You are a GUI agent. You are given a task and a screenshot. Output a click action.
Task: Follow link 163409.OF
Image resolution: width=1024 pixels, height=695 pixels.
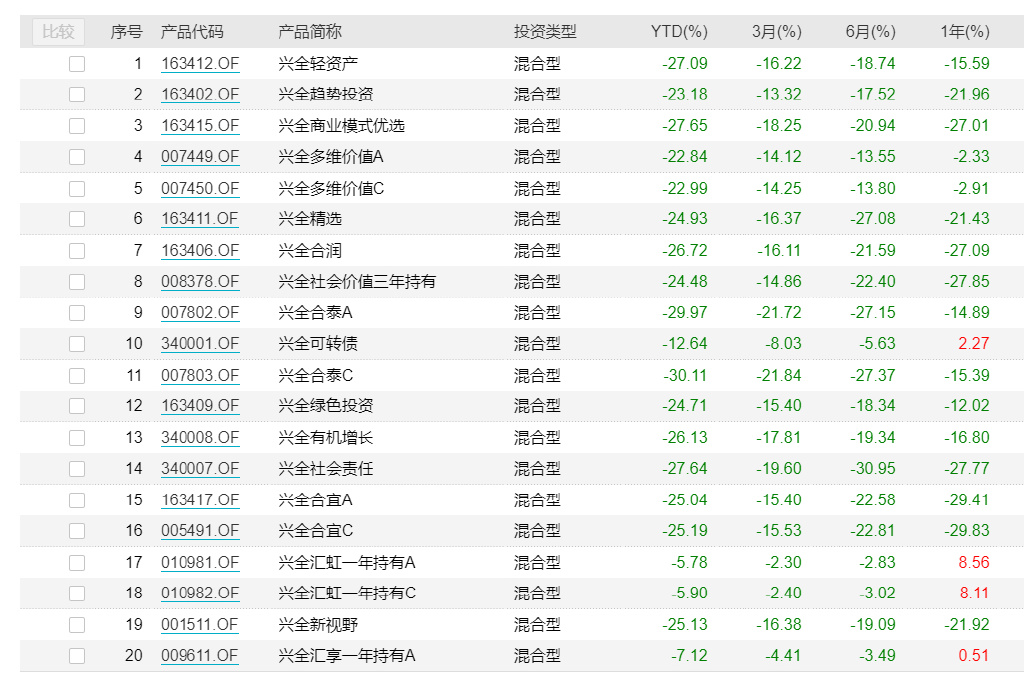coord(200,406)
